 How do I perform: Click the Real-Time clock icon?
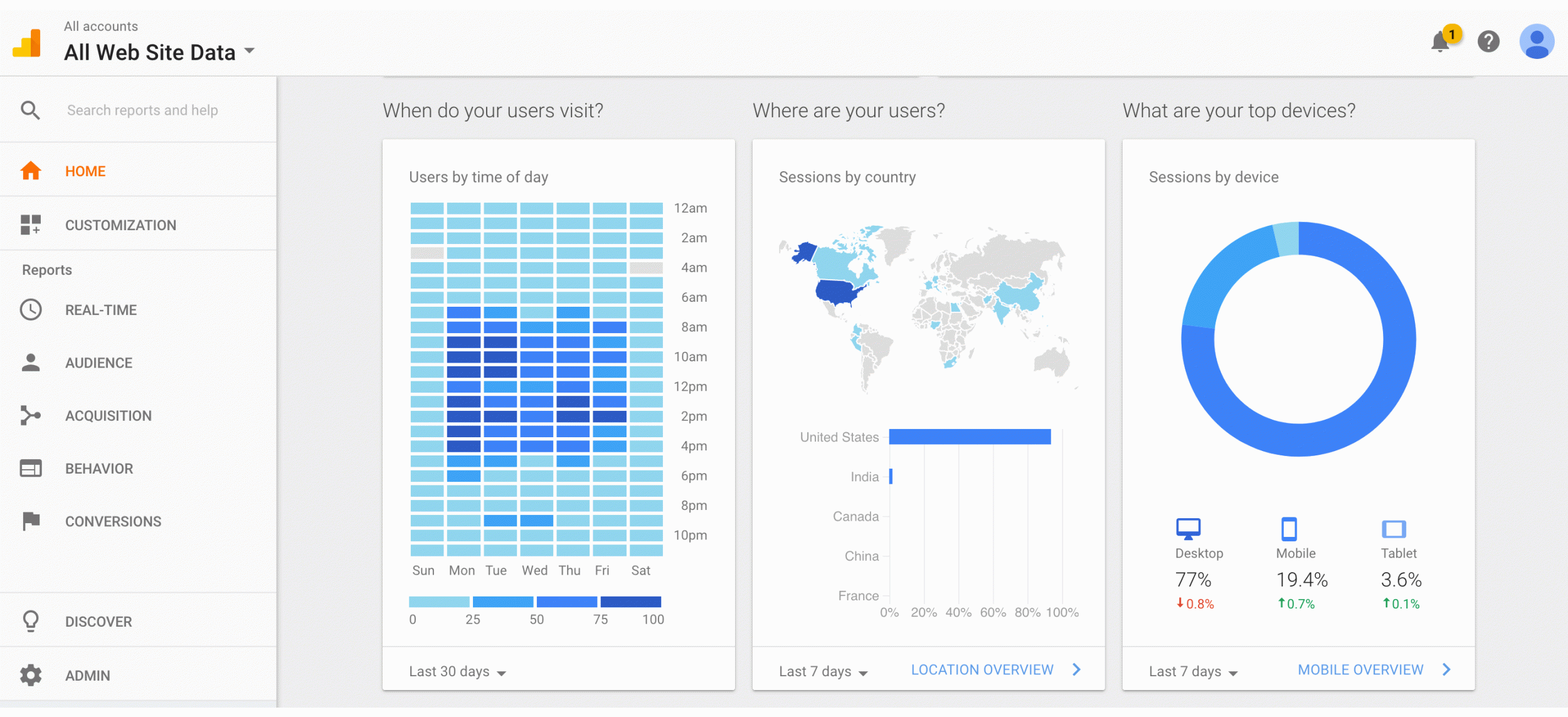(31, 310)
